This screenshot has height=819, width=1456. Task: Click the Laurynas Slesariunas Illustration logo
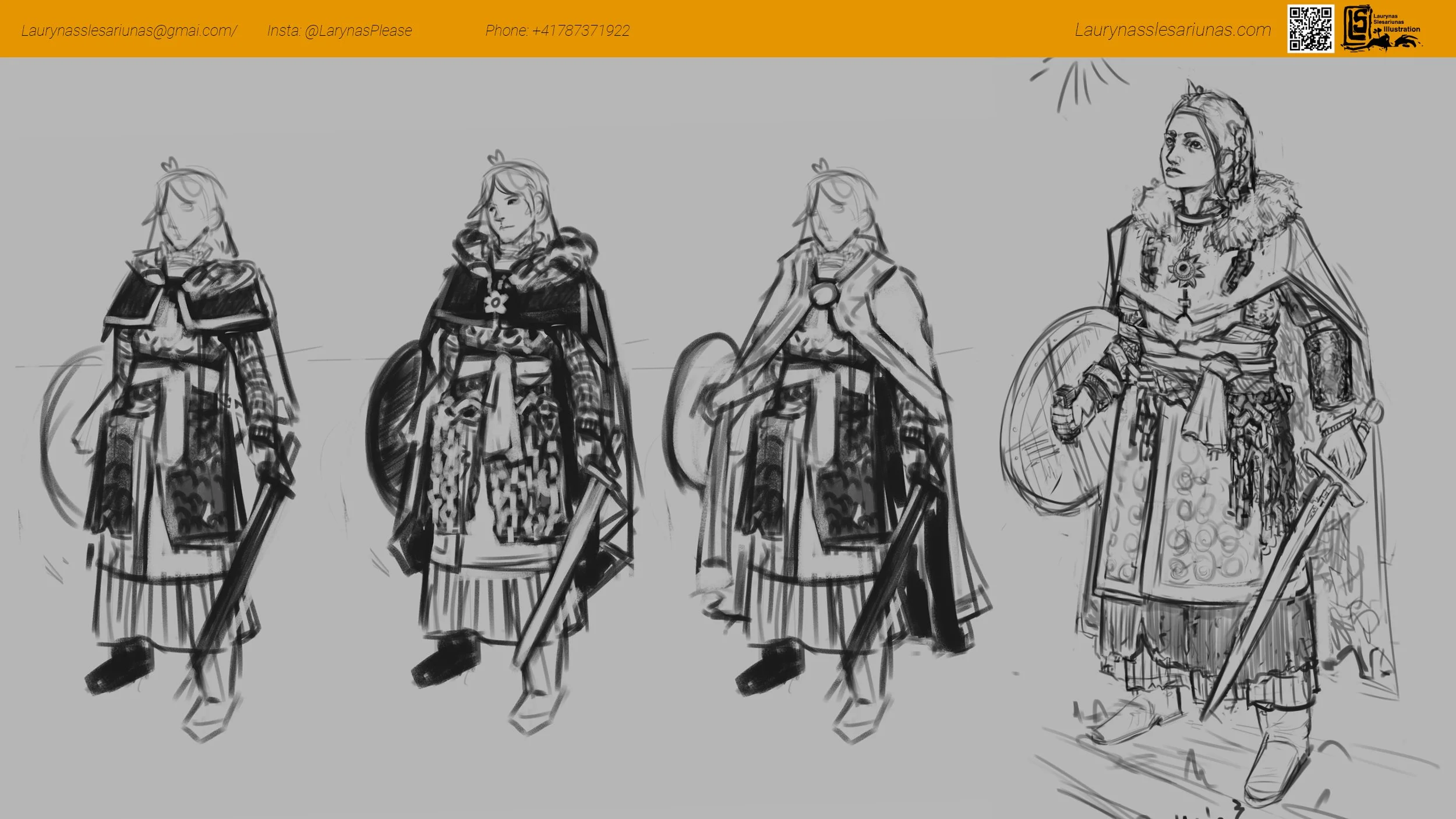coord(1383,29)
